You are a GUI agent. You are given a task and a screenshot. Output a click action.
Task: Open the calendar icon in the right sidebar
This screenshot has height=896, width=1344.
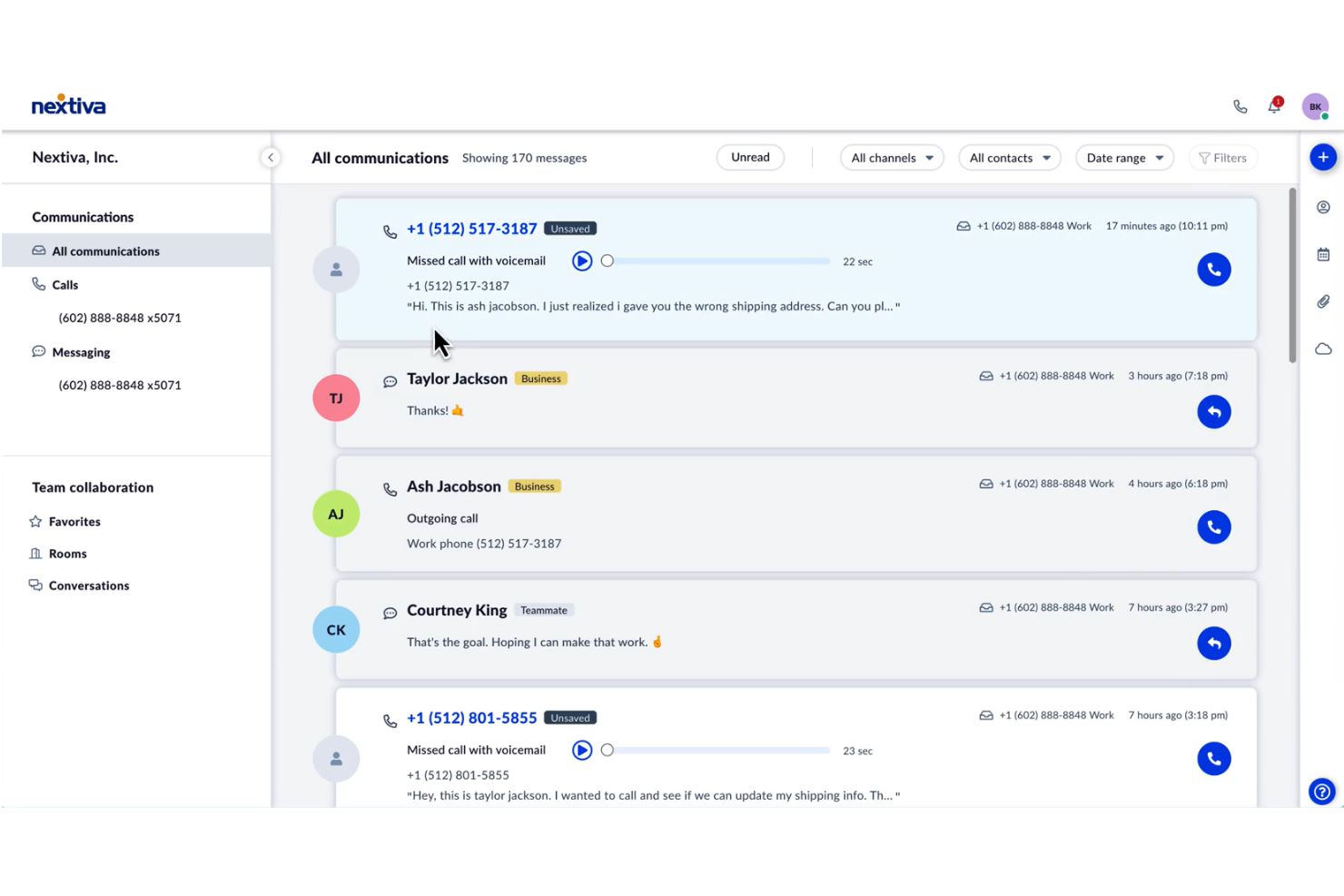[1323, 254]
